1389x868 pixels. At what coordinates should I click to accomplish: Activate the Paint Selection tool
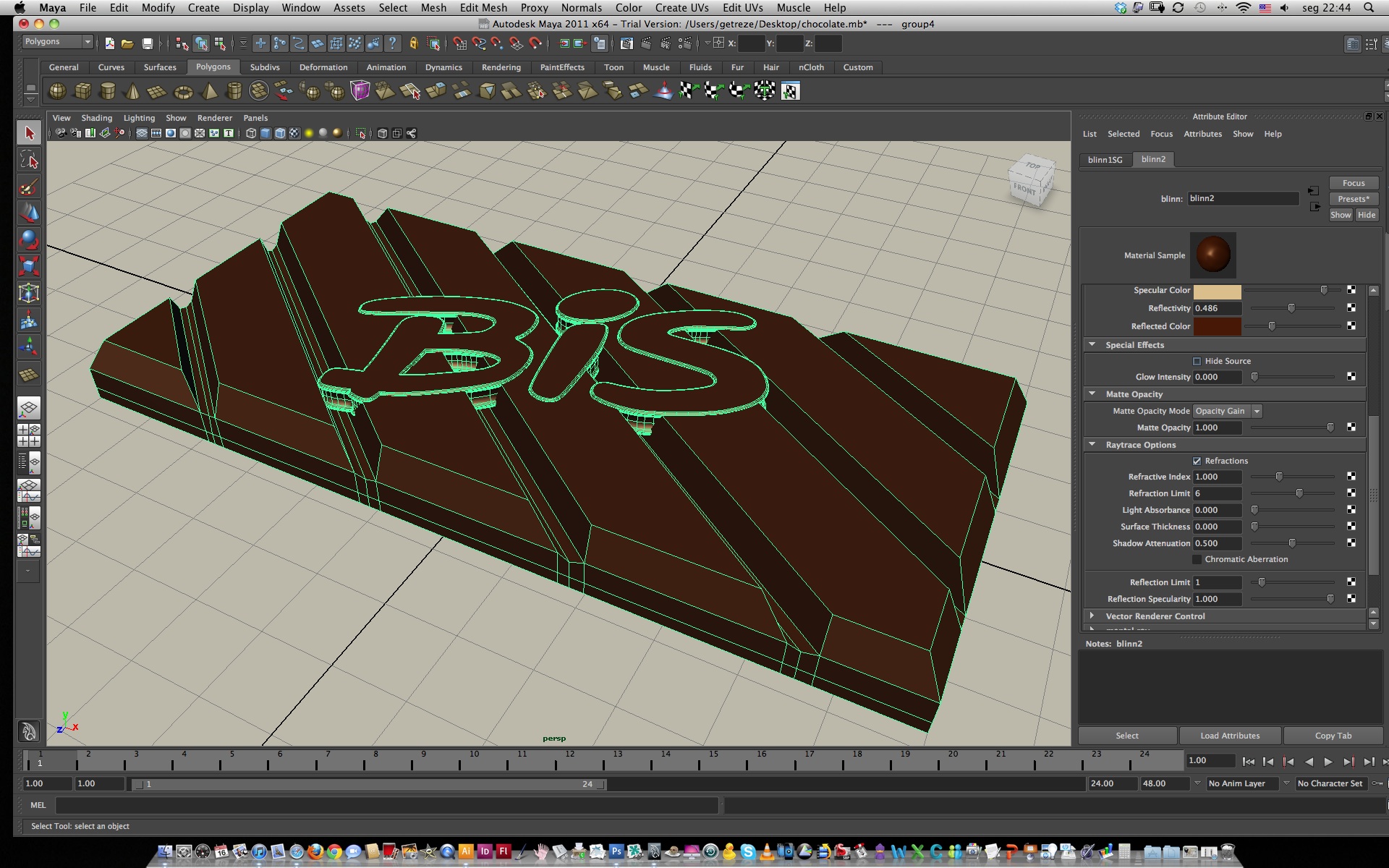29,187
